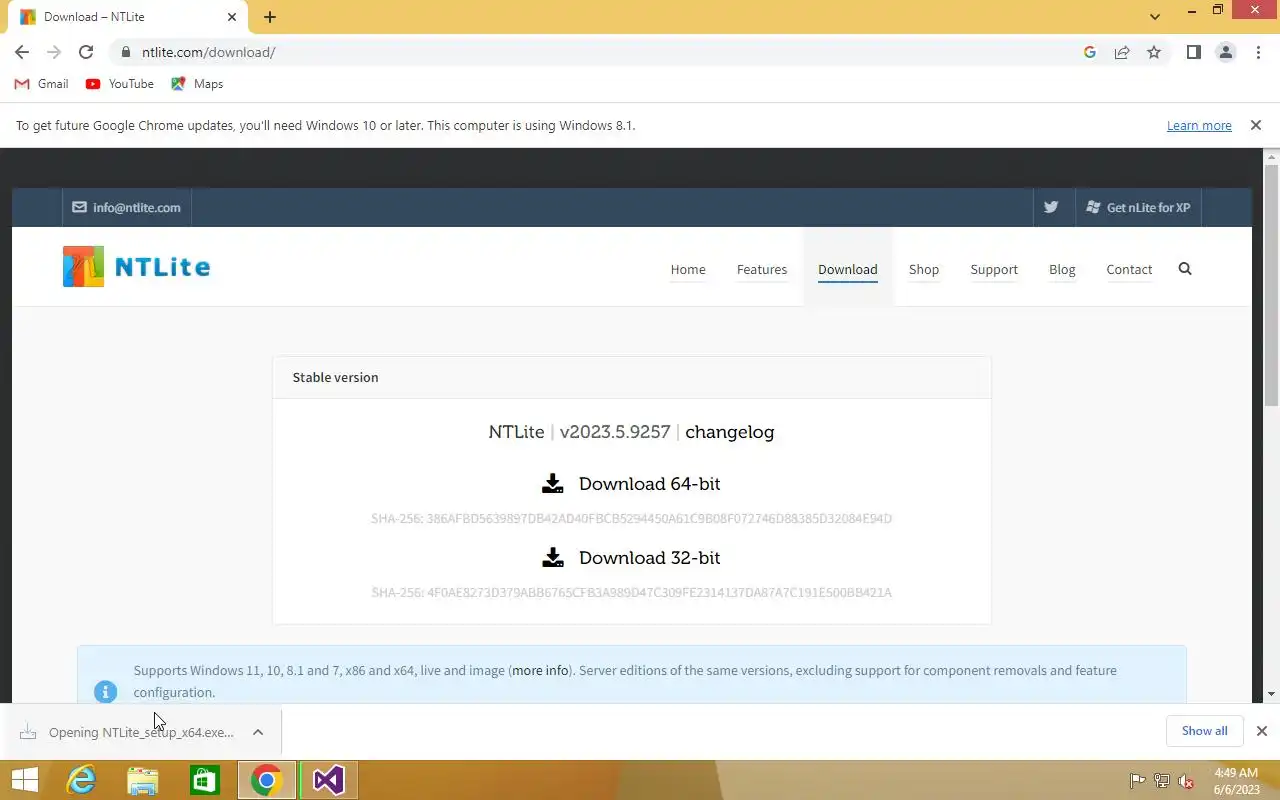The width and height of the screenshot is (1280, 800).
Task: Open the changelog link
Action: point(730,432)
